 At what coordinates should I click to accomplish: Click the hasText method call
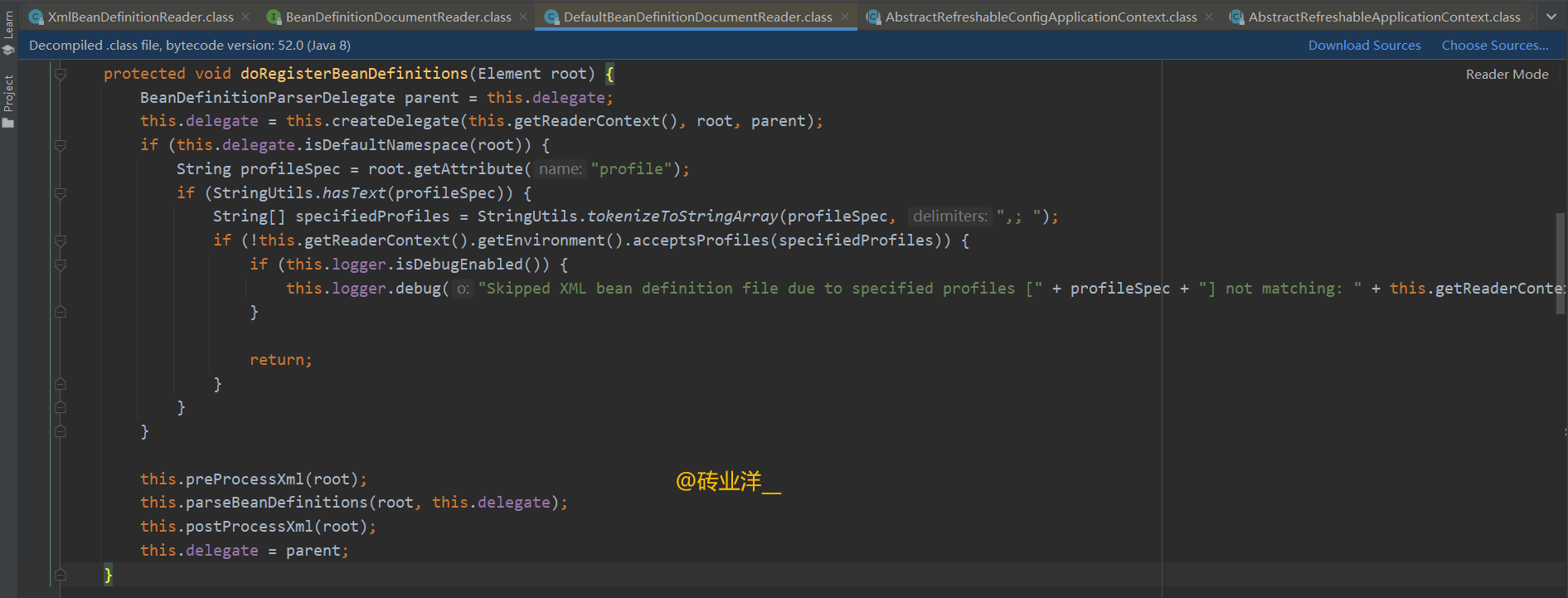(354, 193)
